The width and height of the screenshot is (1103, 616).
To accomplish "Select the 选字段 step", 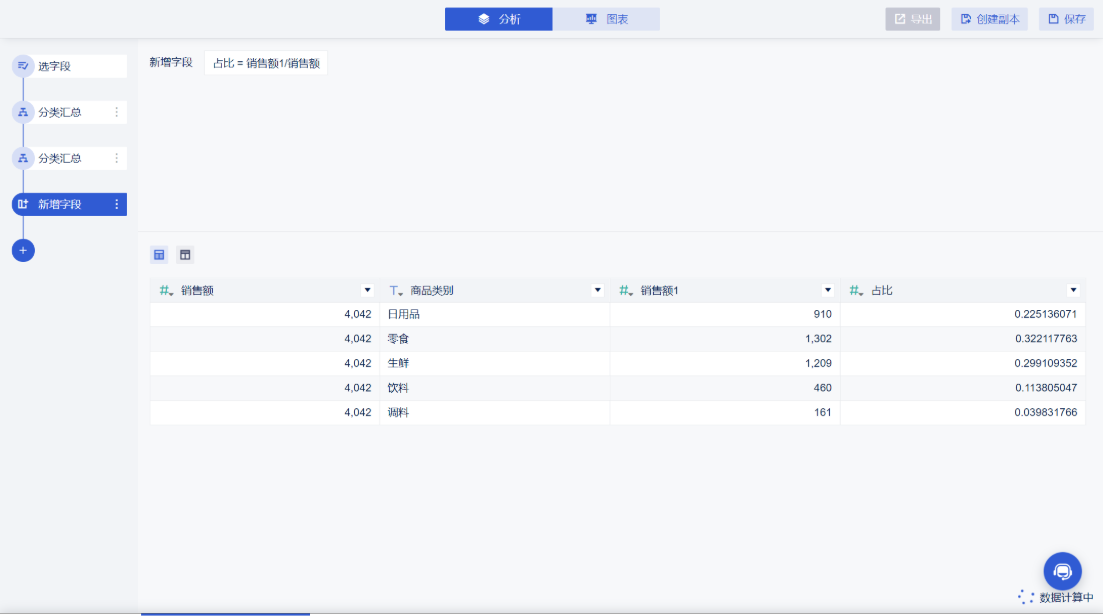I will point(70,66).
